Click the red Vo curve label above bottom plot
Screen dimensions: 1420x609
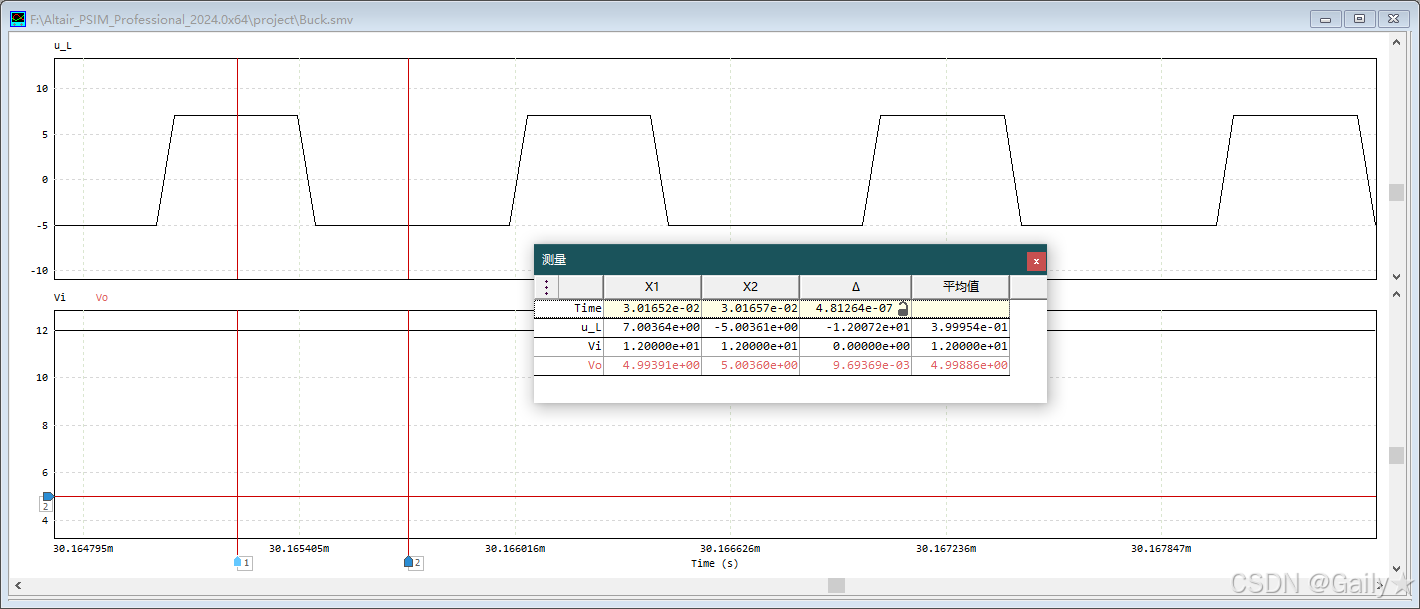coord(101,298)
